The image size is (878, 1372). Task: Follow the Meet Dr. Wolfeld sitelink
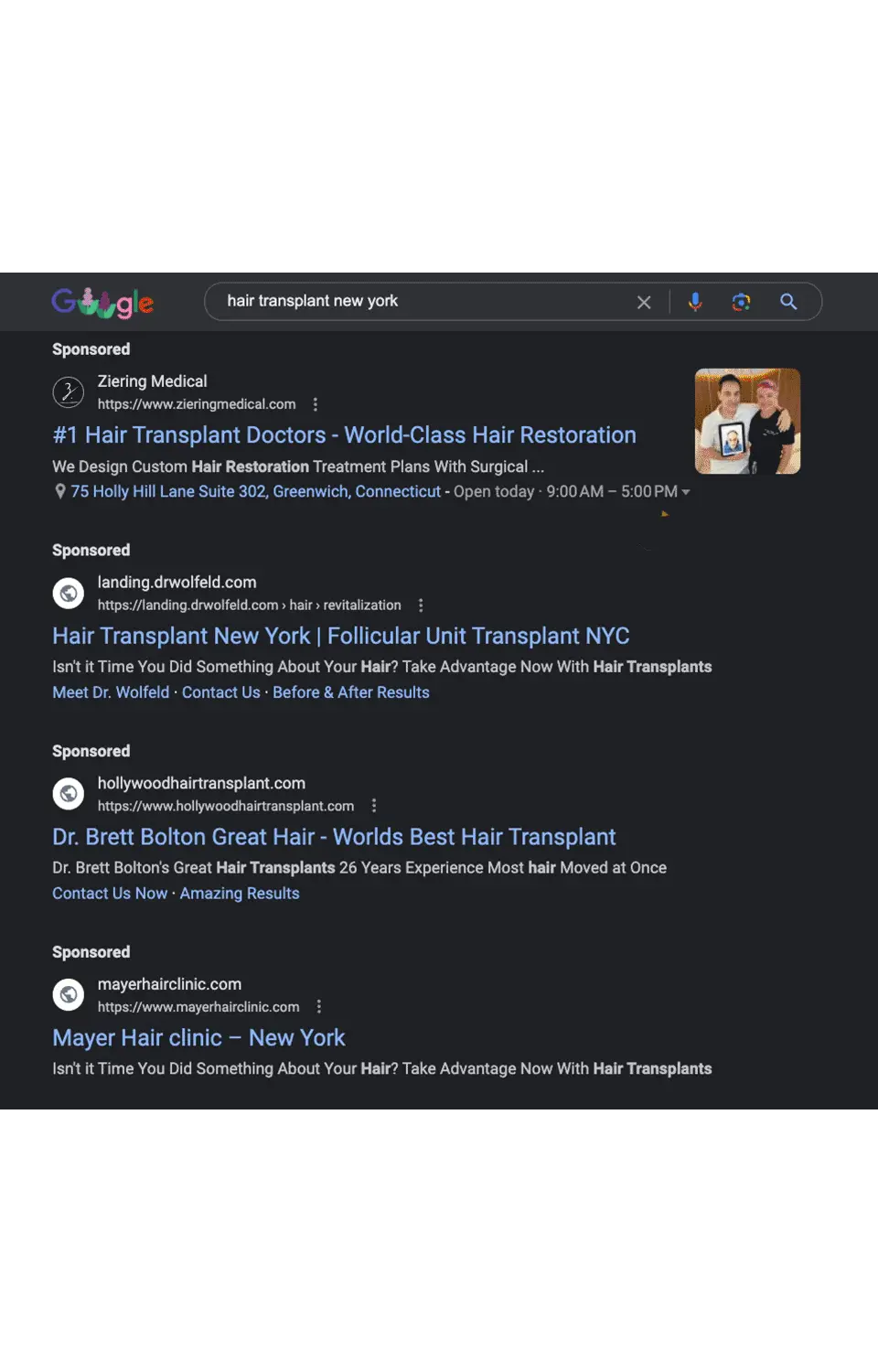(111, 692)
